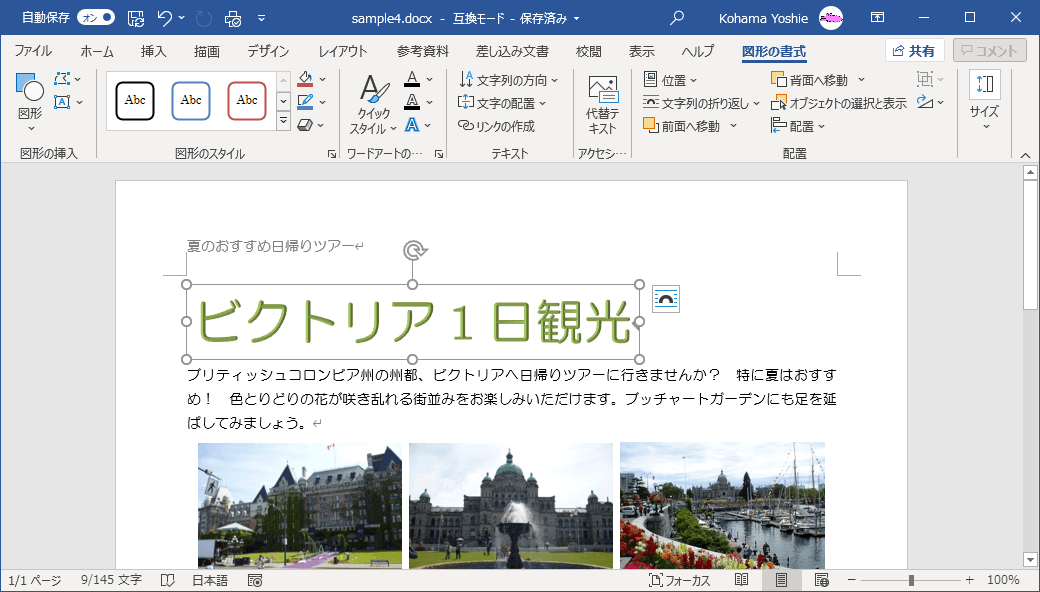Viewport: 1040px width, 592px height.
Task: Click the Shape Outline pen icon
Action: [305, 101]
